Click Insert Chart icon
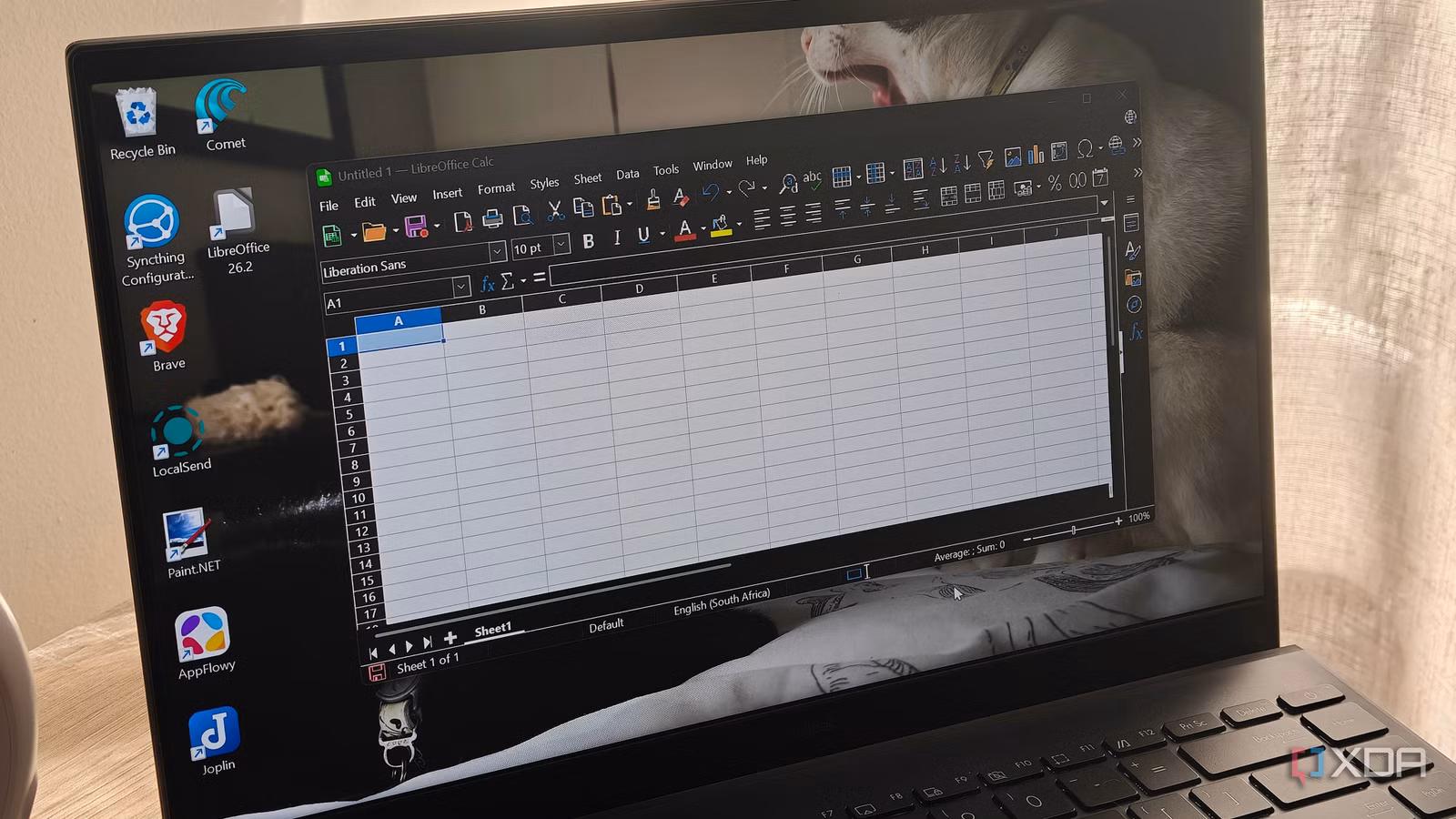Screen dimensions: 1456x819 (x=1036, y=154)
